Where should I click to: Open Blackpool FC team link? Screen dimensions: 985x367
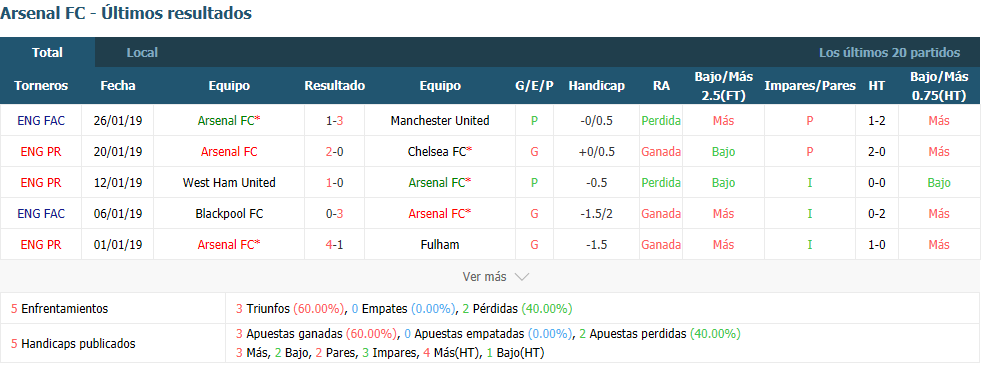(x=229, y=214)
